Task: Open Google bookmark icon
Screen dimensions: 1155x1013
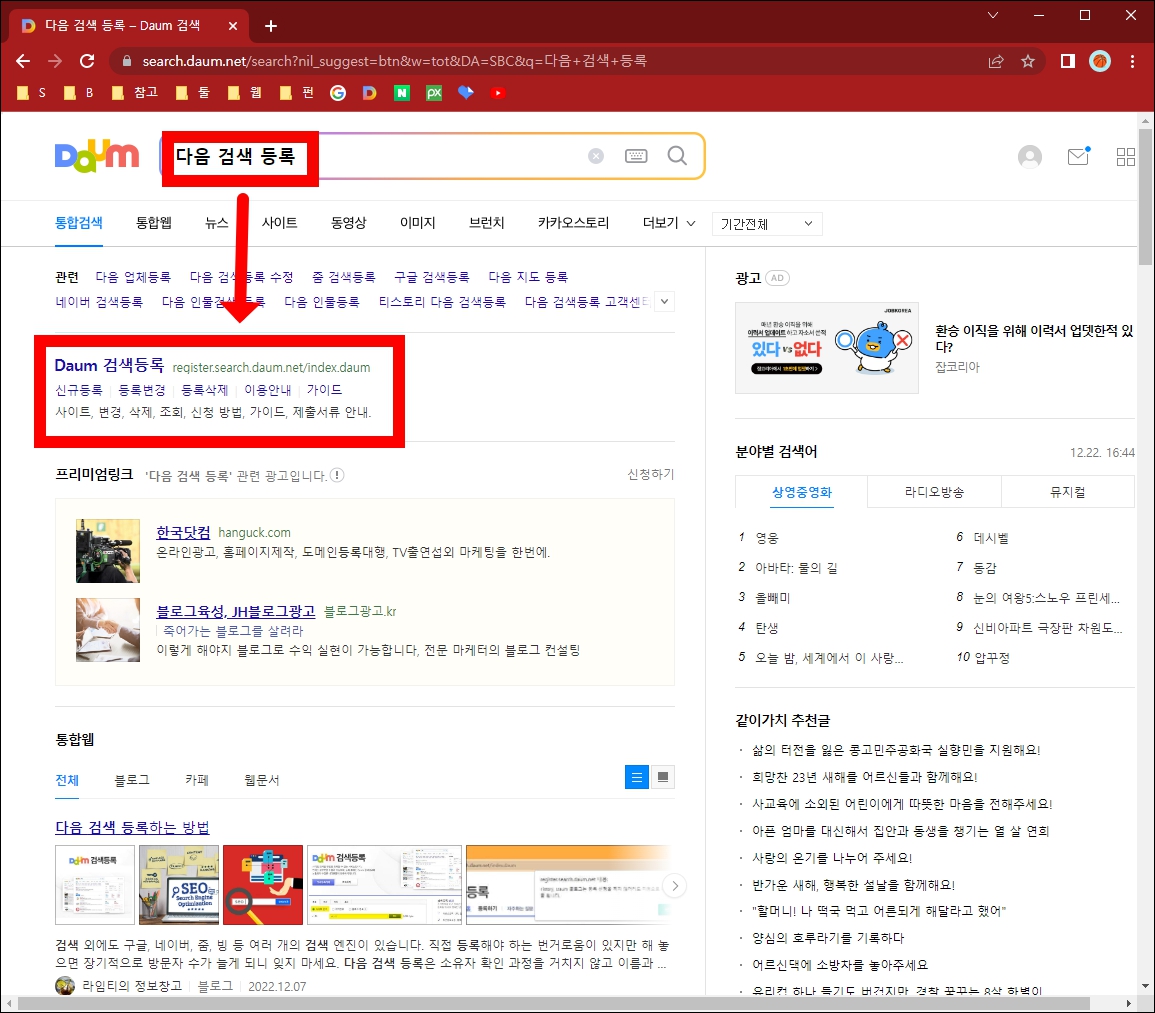Action: point(338,93)
